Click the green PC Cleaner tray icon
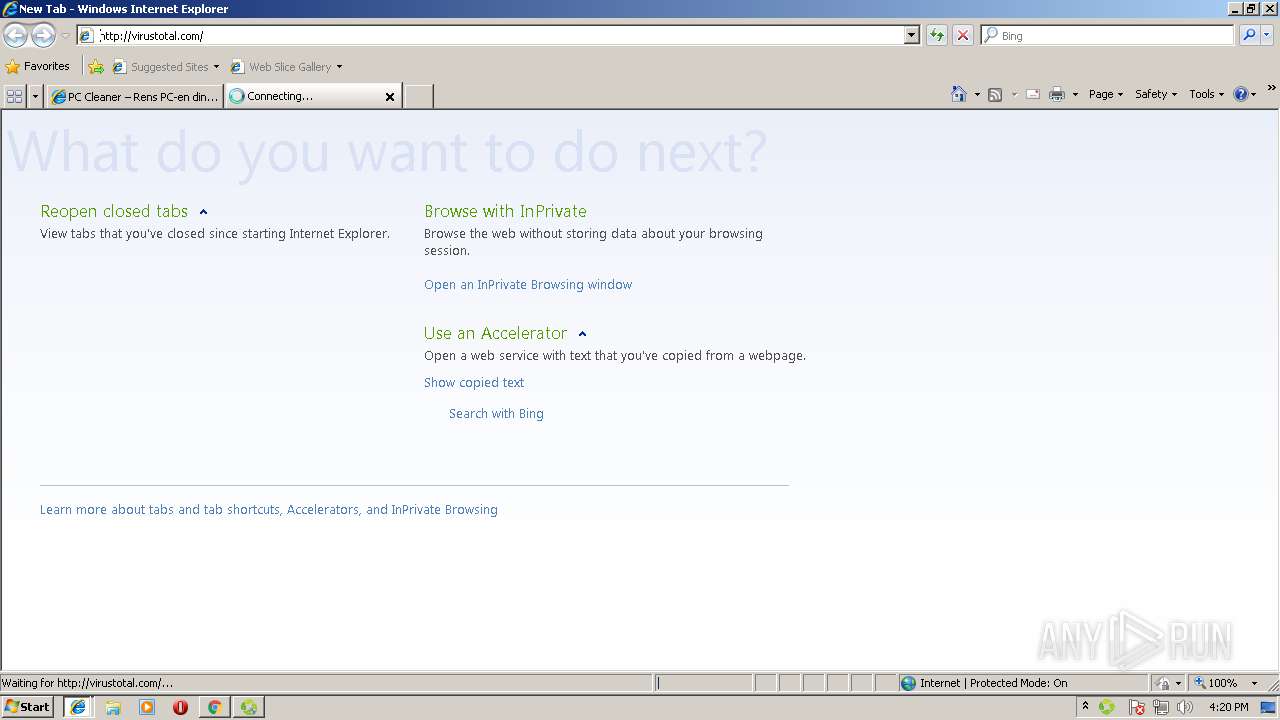 point(1107,707)
